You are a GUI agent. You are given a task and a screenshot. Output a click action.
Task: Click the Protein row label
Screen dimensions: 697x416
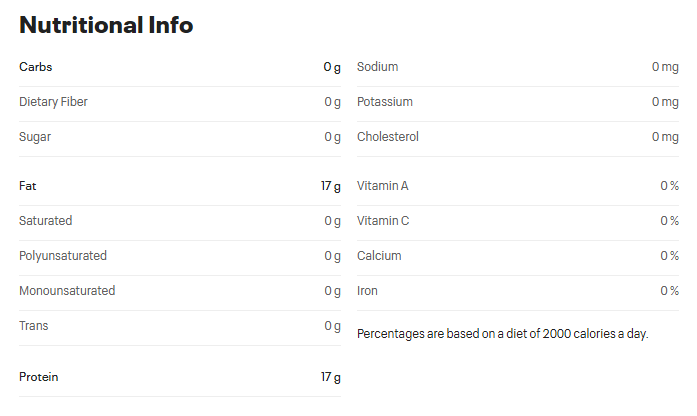click(39, 377)
